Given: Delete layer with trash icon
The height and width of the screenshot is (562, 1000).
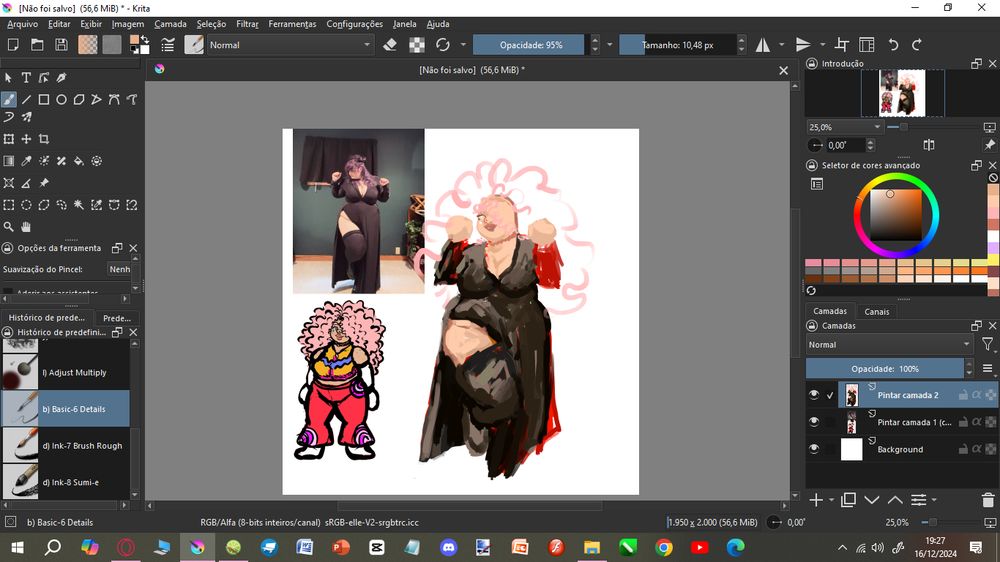Looking at the screenshot, I should tap(988, 500).
